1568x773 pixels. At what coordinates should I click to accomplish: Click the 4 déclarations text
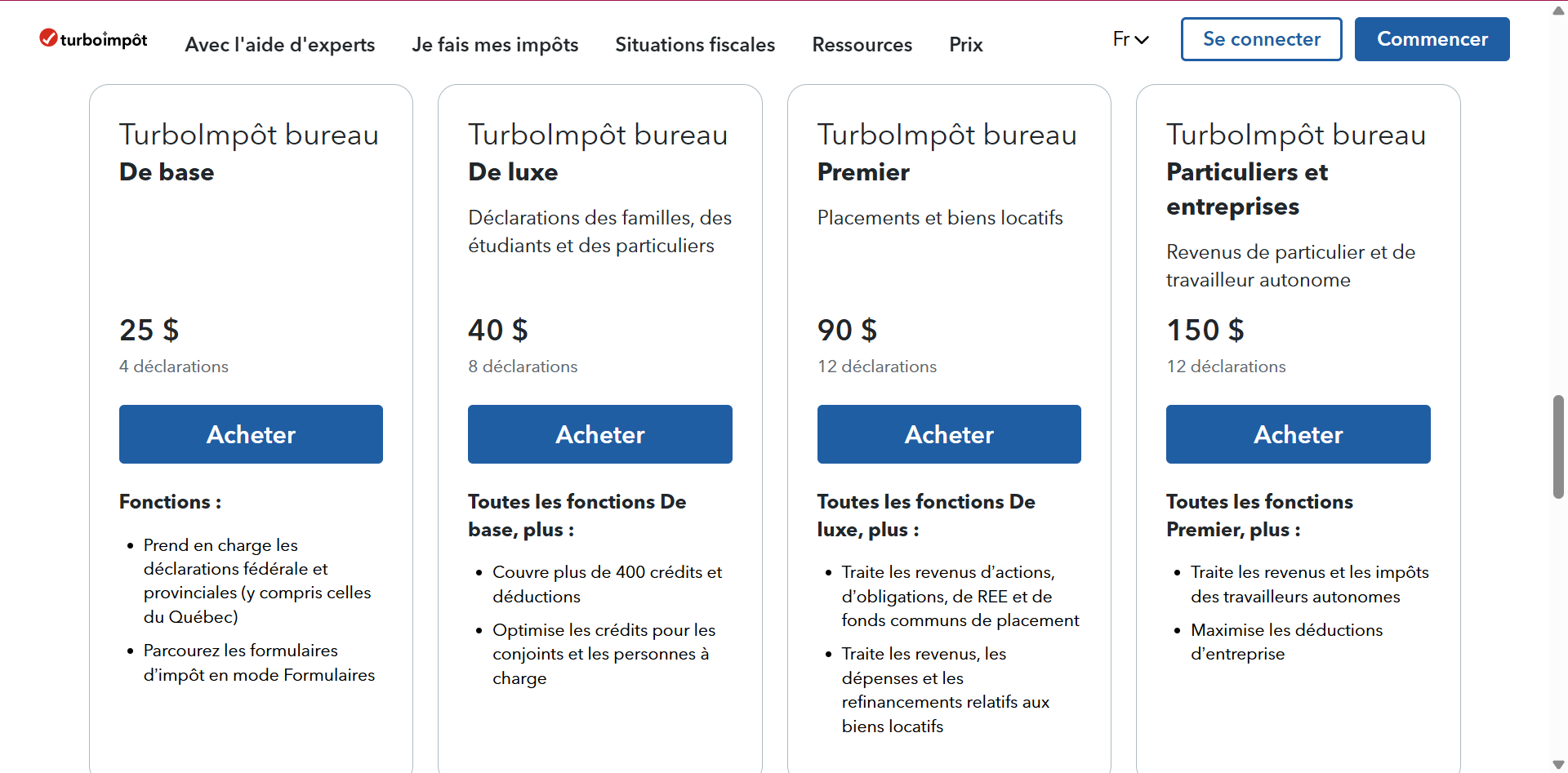tap(174, 367)
